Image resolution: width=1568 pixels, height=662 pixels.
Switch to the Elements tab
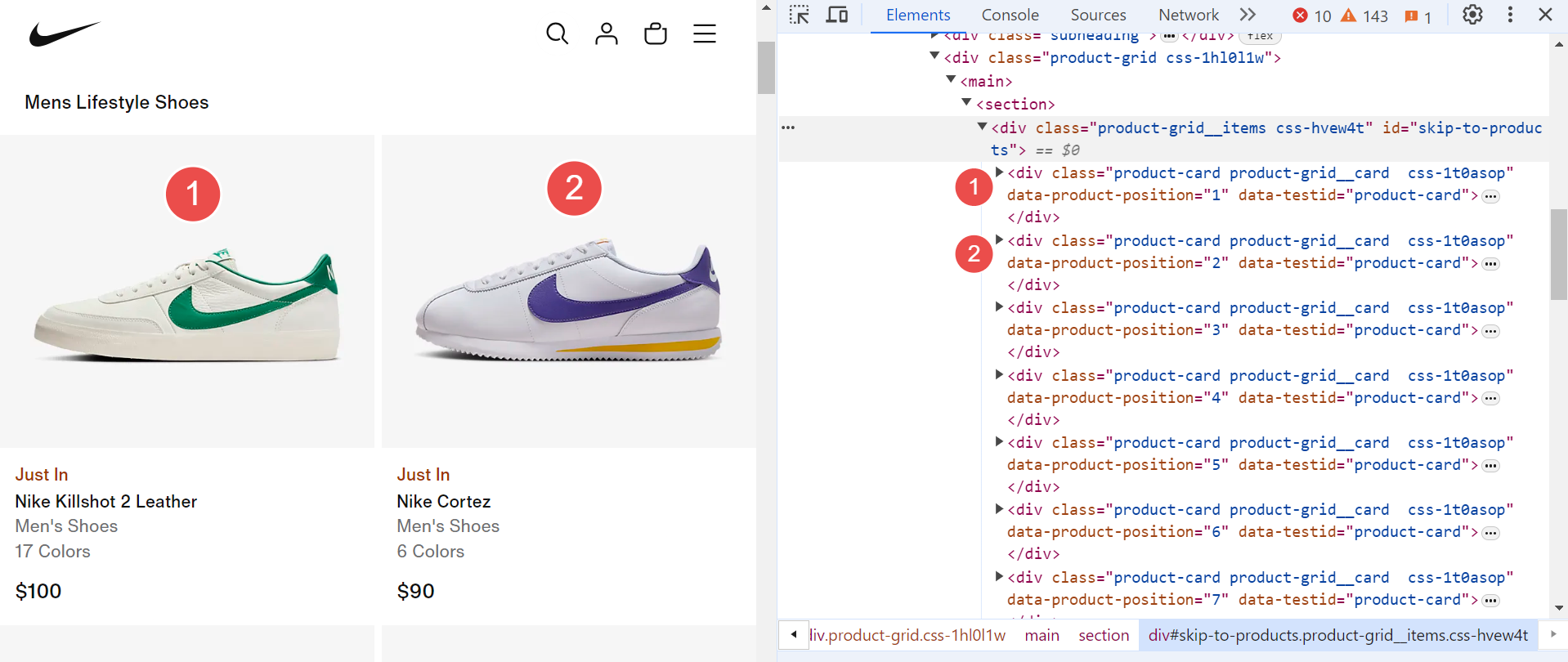[x=918, y=15]
